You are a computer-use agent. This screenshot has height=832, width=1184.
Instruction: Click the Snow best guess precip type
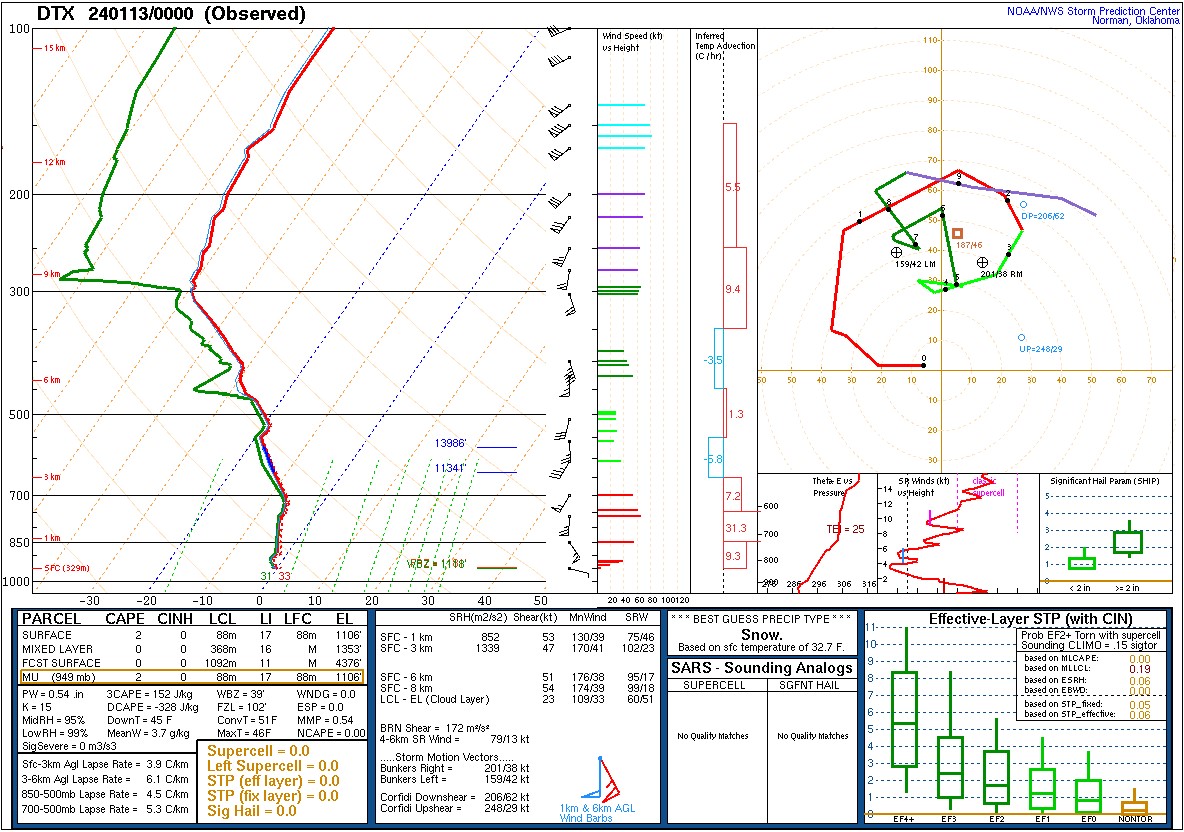tap(762, 634)
